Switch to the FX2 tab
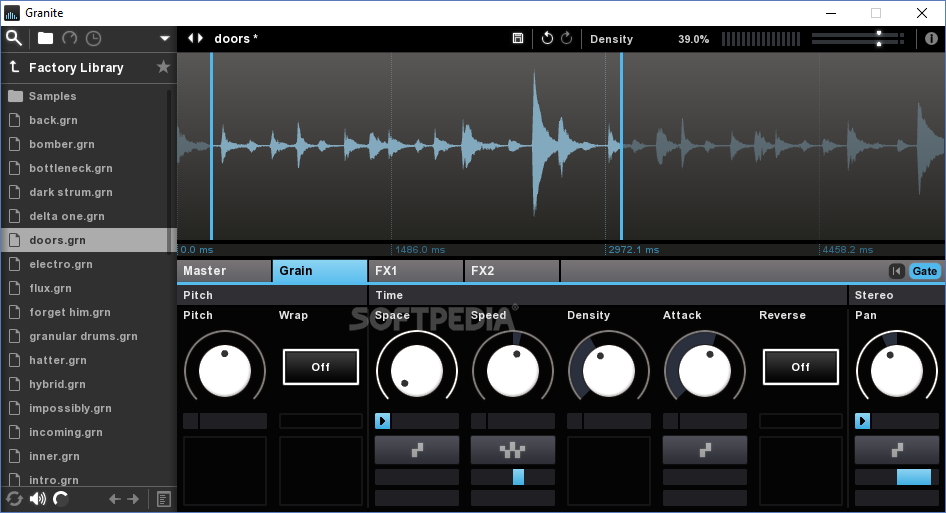946x513 pixels. coord(512,271)
